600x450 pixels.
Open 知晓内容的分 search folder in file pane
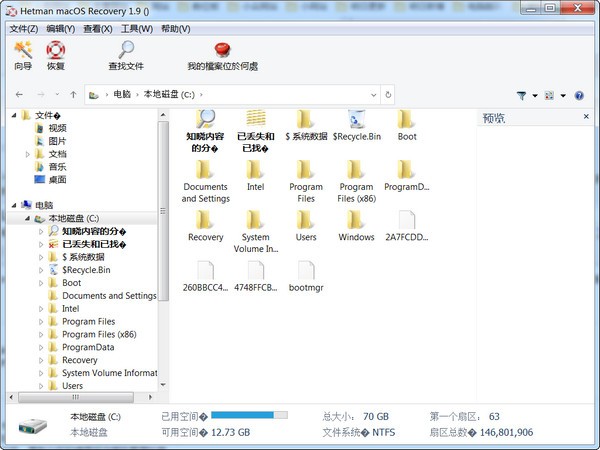click(205, 131)
